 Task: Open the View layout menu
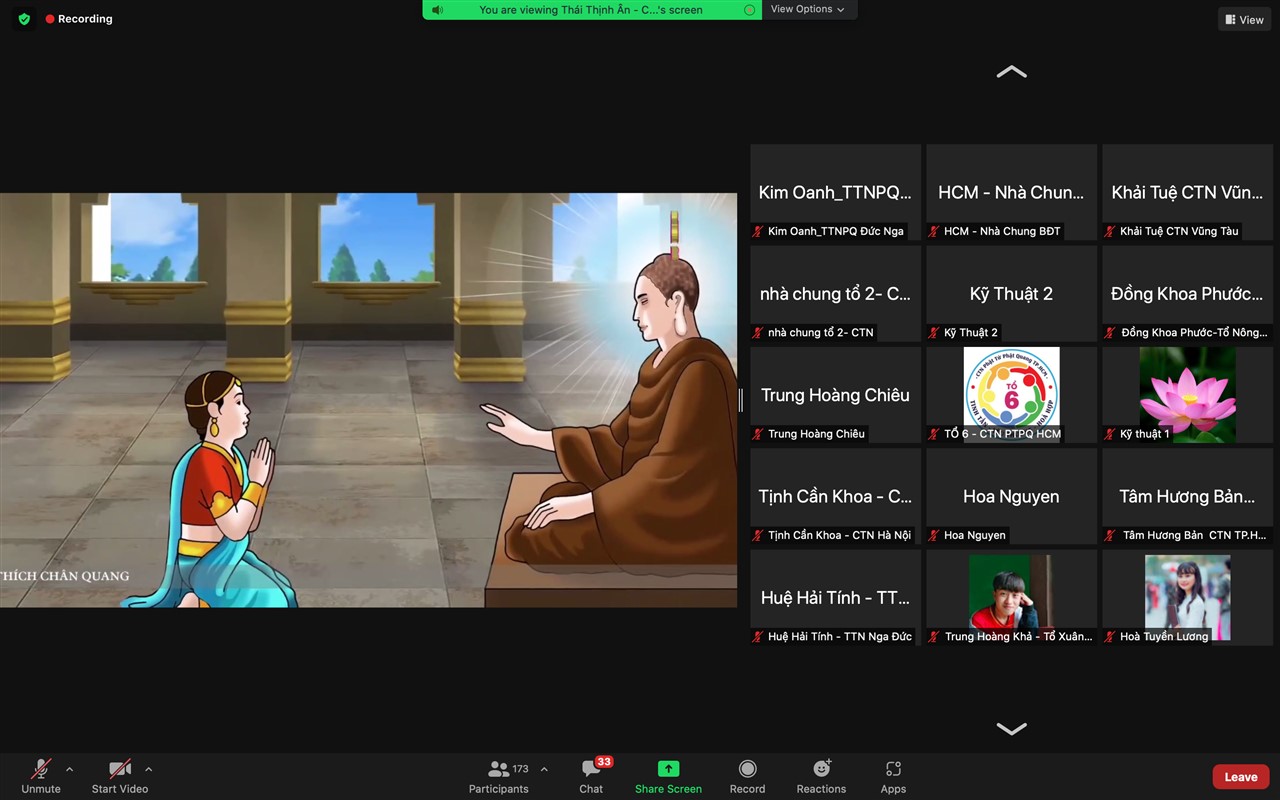click(1244, 19)
